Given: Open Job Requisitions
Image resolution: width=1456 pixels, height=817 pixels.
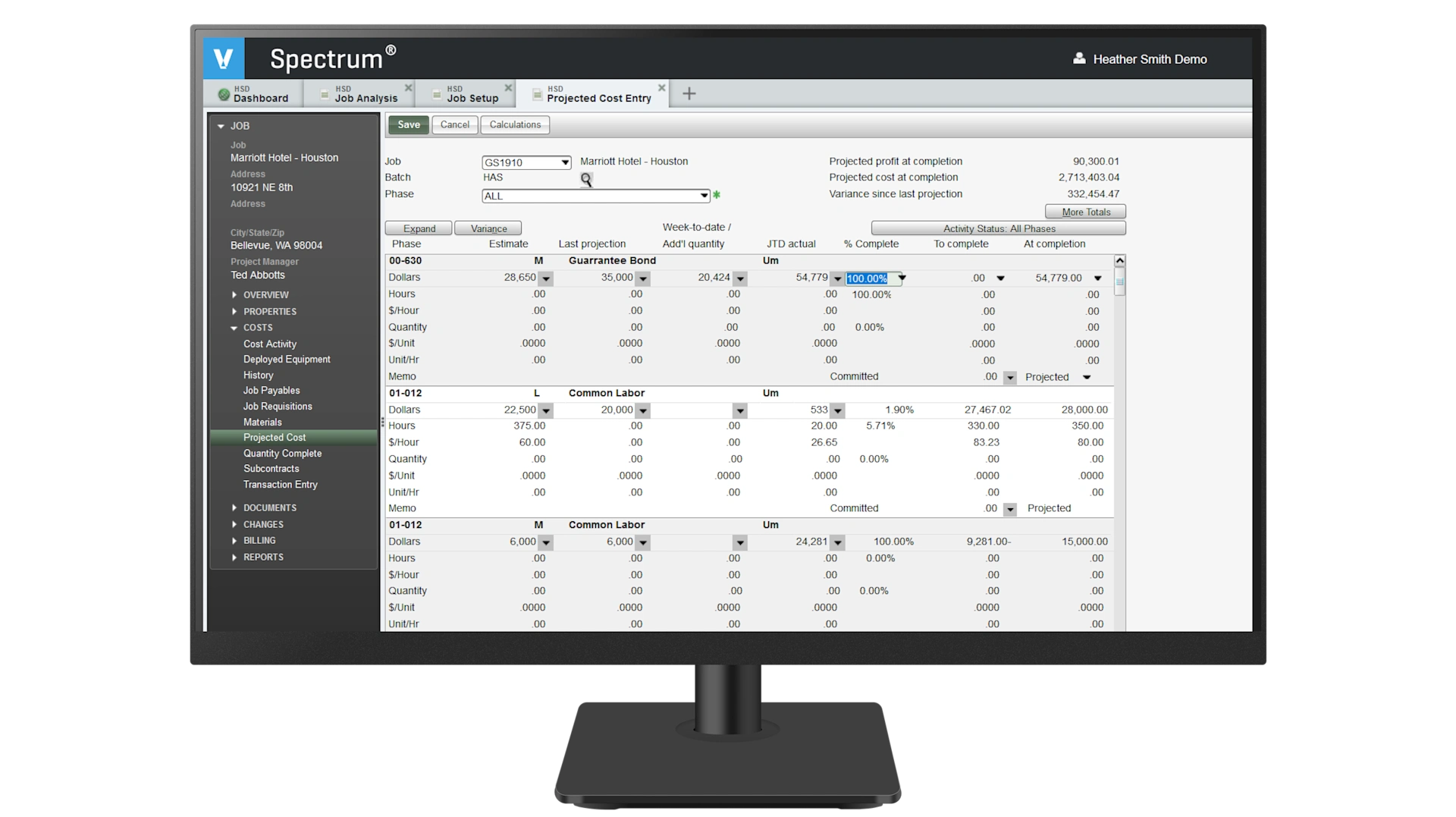Looking at the screenshot, I should [x=278, y=406].
